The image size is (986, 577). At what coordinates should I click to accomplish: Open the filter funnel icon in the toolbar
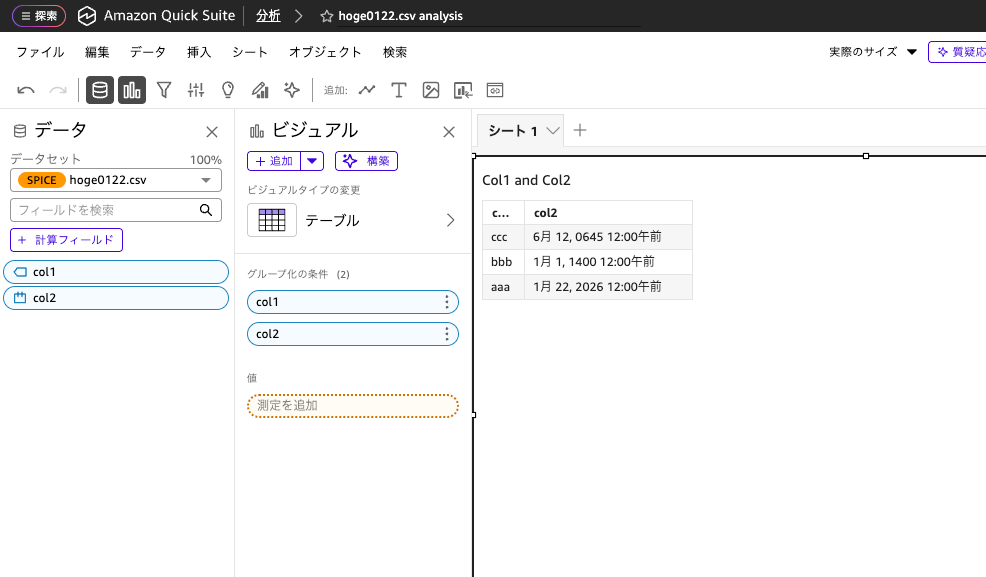point(163,89)
